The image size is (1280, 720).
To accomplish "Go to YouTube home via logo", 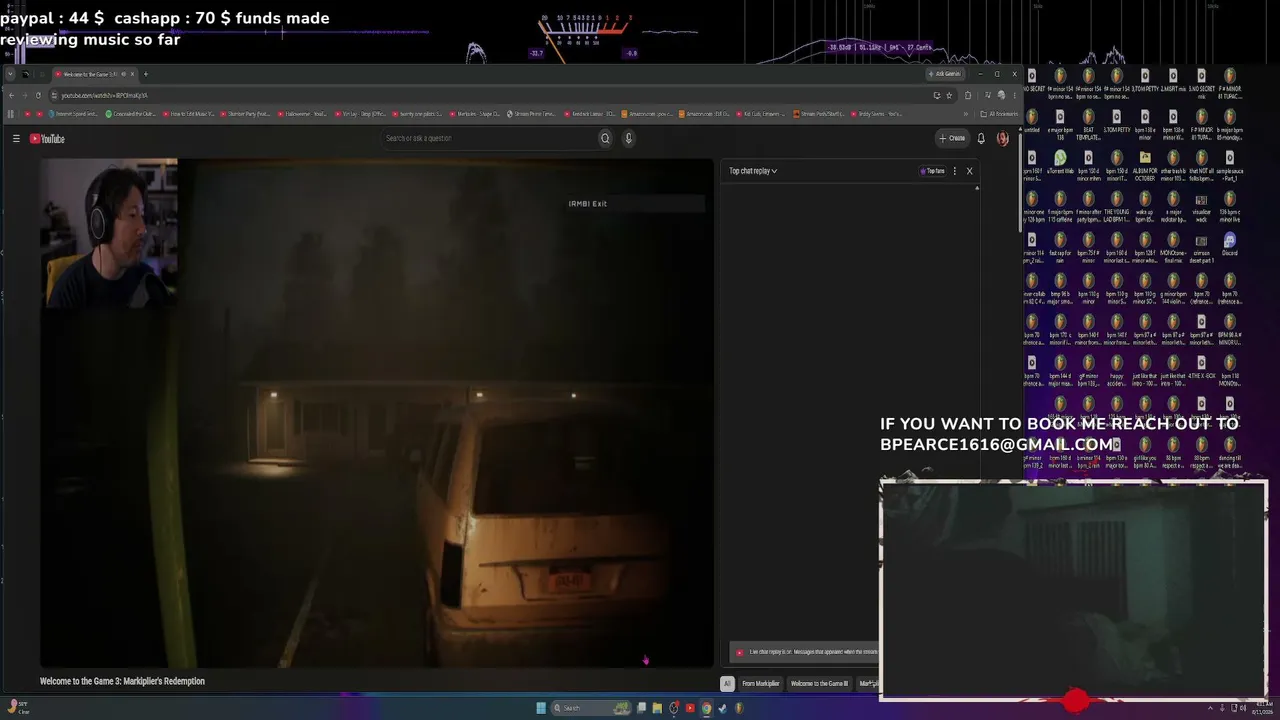I will pyautogui.click(x=47, y=139).
